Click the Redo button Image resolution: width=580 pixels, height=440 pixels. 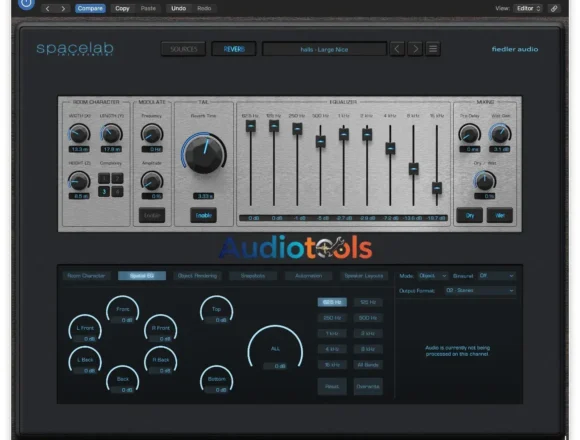204,9
